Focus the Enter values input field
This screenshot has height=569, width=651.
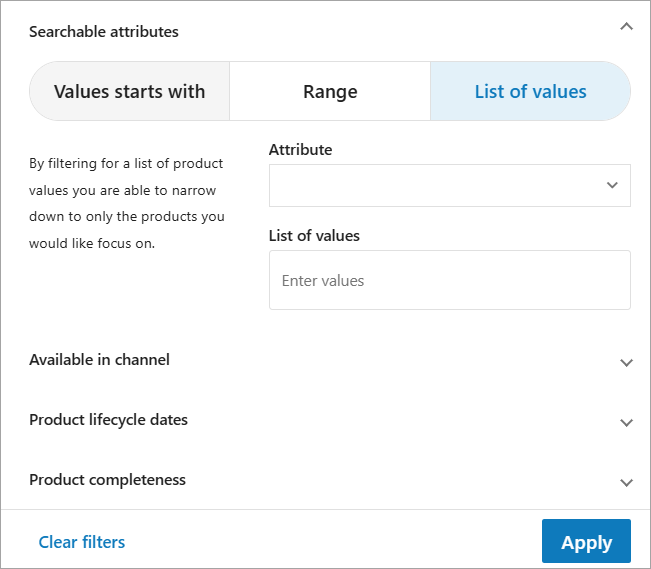pyautogui.click(x=449, y=280)
